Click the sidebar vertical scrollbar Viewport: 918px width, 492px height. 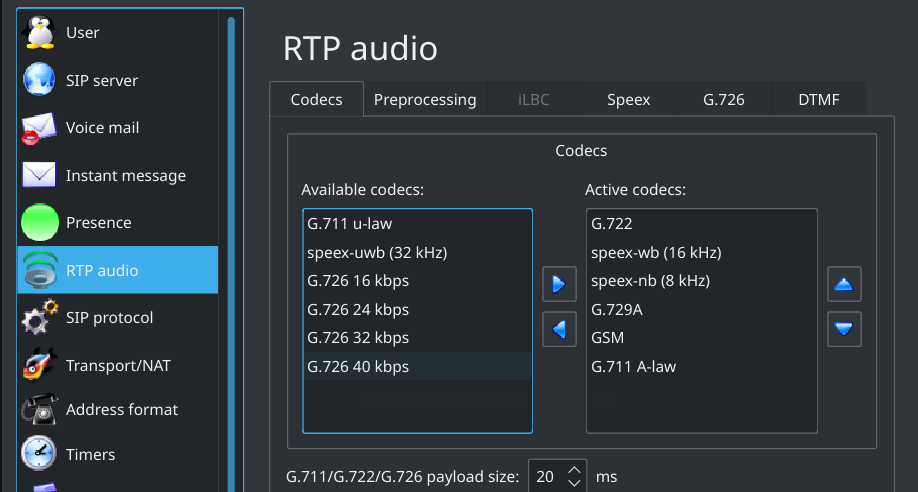[231, 252]
